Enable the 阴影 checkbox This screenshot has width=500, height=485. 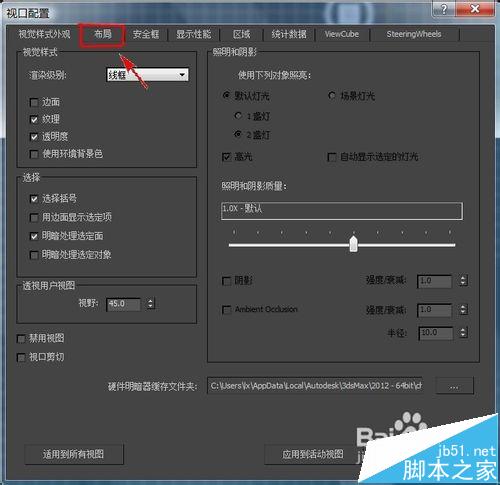coord(227,281)
